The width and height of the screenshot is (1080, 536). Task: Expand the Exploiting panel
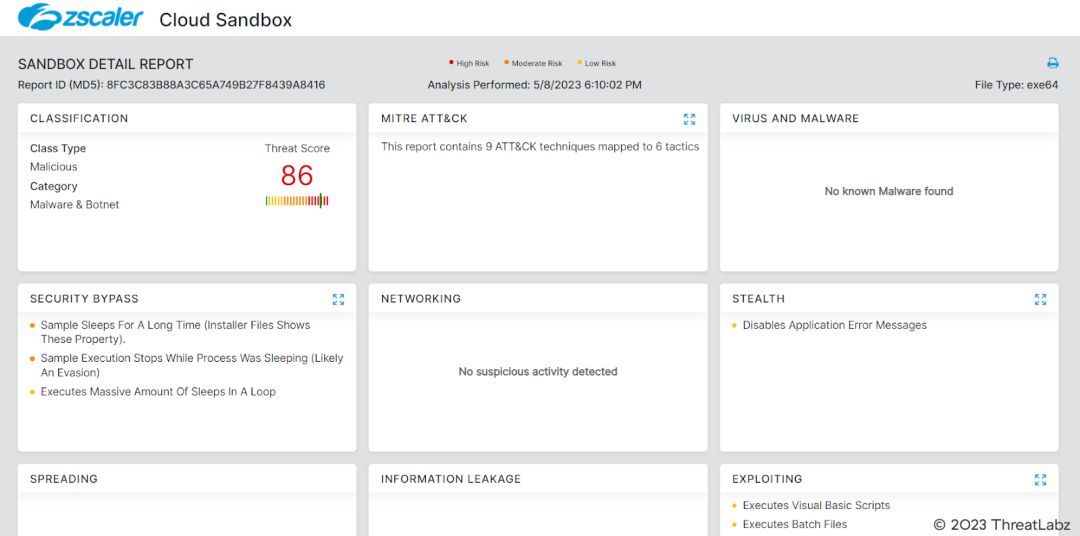coord(1040,479)
